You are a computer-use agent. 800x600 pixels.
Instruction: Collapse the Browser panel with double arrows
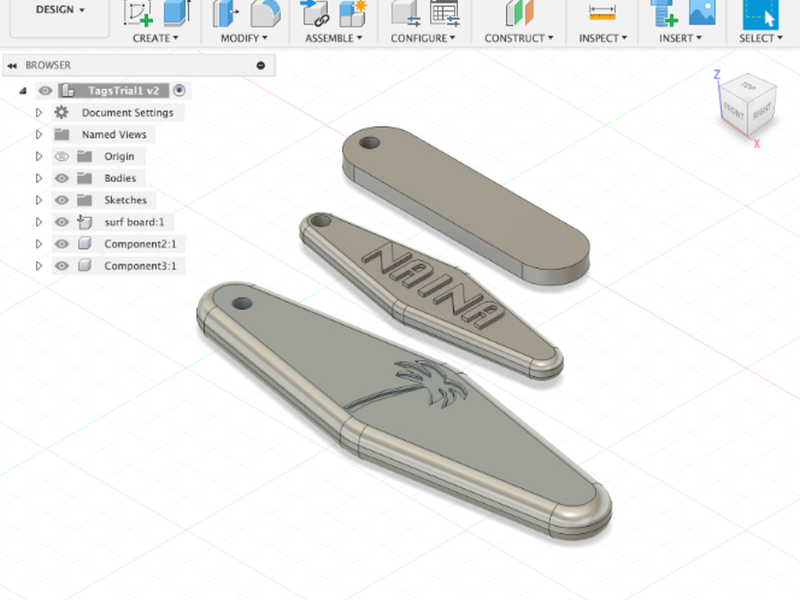12,65
